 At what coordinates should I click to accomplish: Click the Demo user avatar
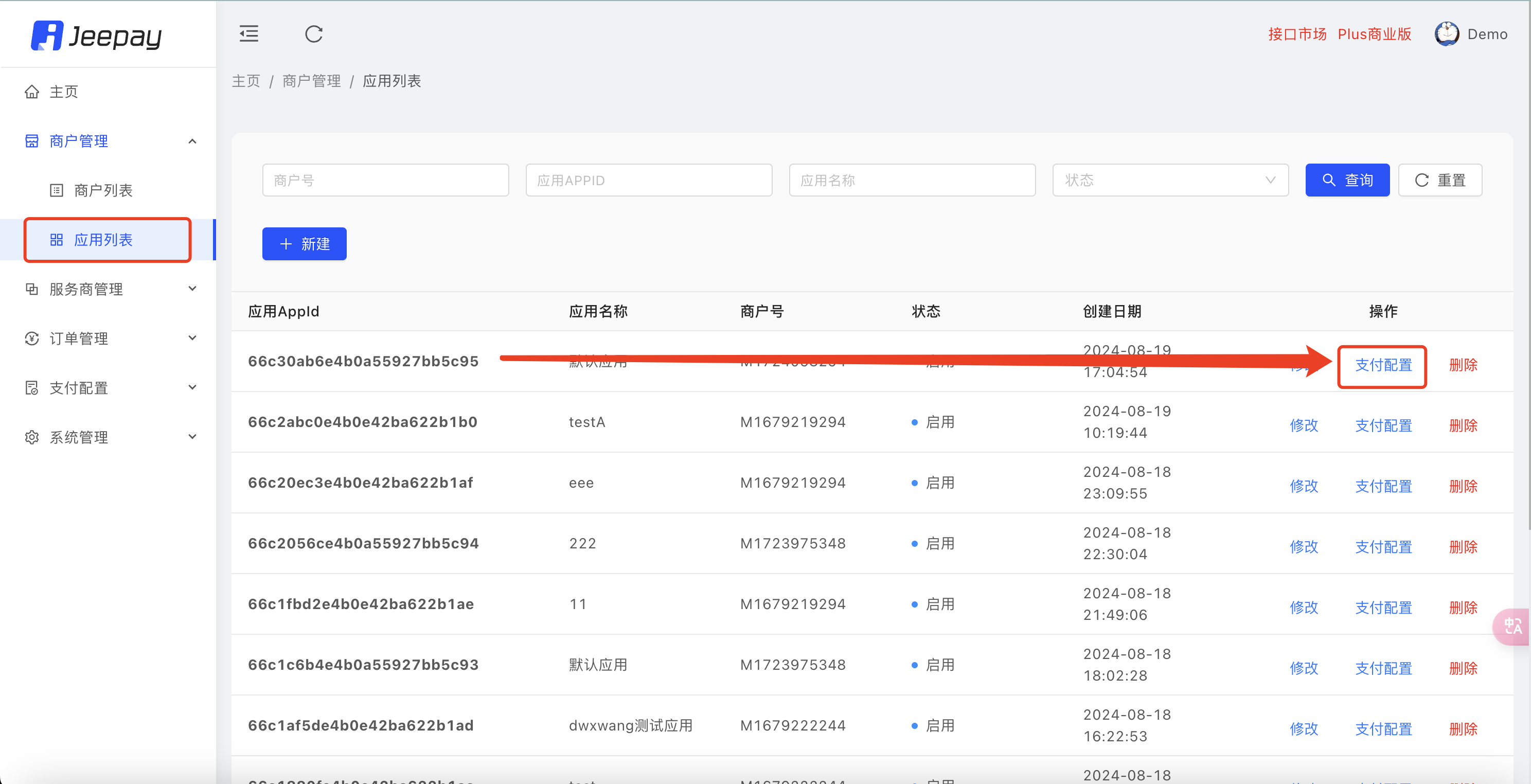coord(1446,34)
